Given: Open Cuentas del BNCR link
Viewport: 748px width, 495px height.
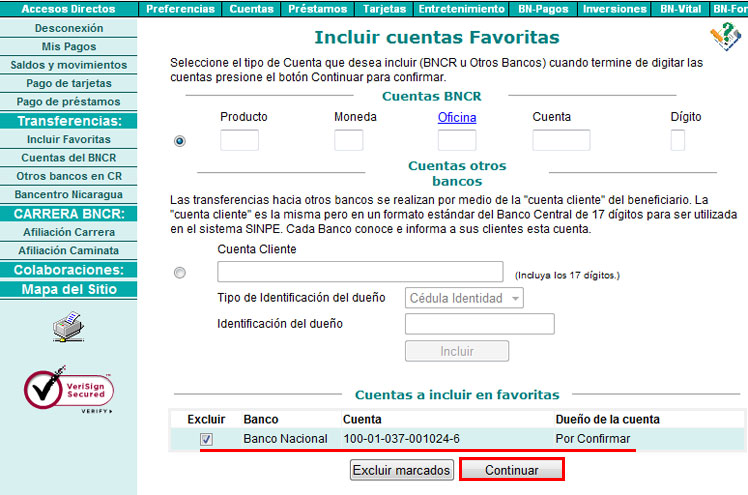Looking at the screenshot, I should tap(69, 158).
